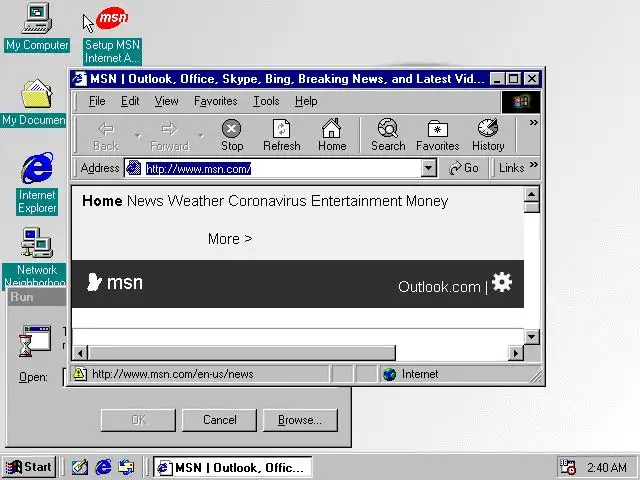640x480 pixels.
Task: Open the Money link on MSN
Action: coord(427,201)
